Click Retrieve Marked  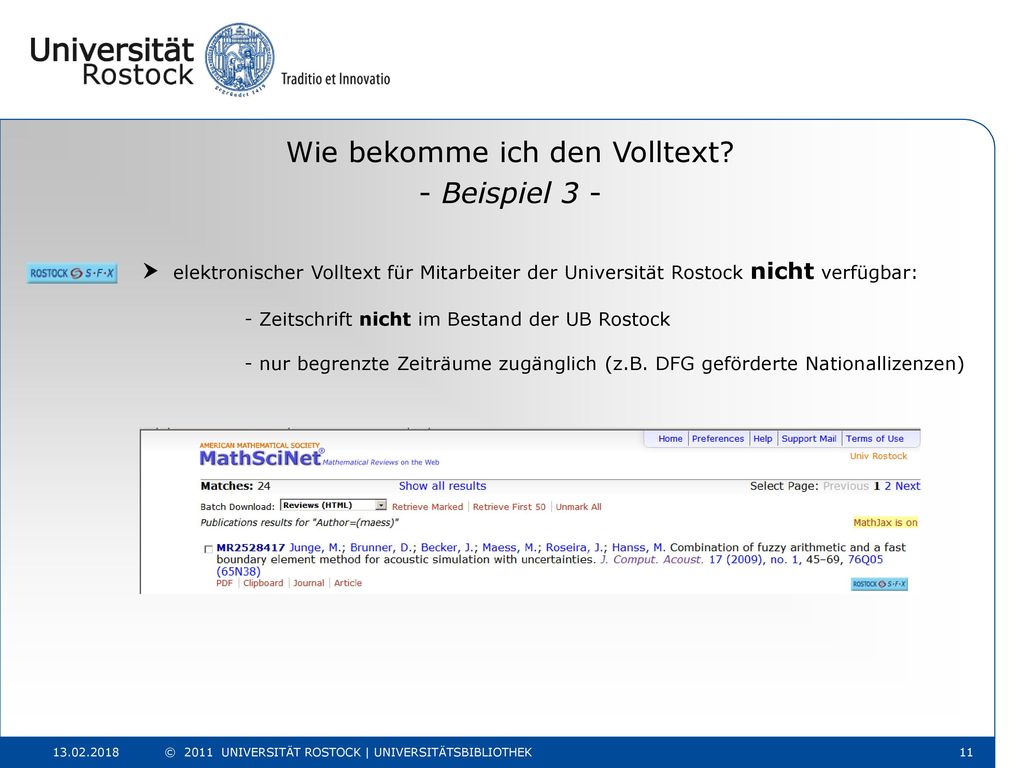(427, 507)
